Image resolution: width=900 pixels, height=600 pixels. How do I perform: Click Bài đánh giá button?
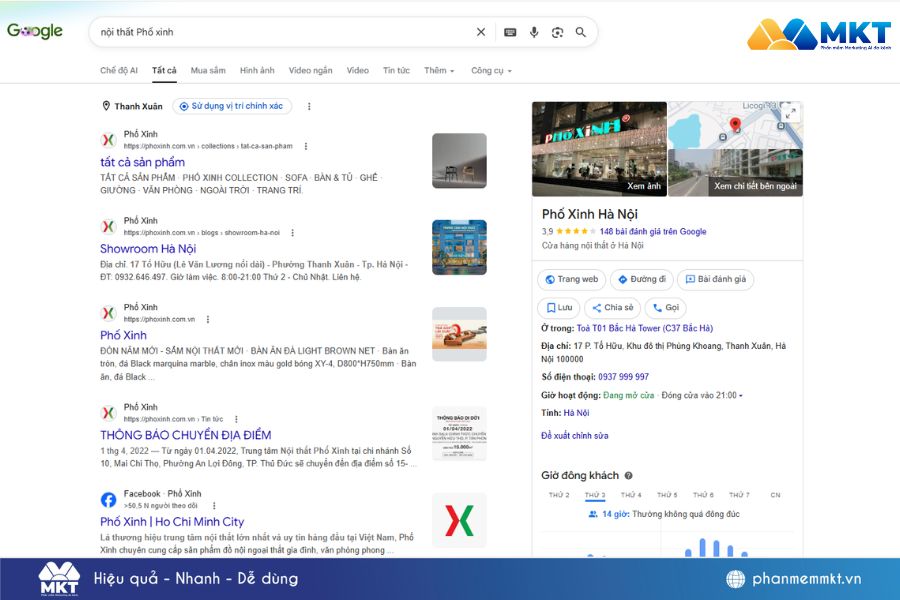tap(716, 280)
